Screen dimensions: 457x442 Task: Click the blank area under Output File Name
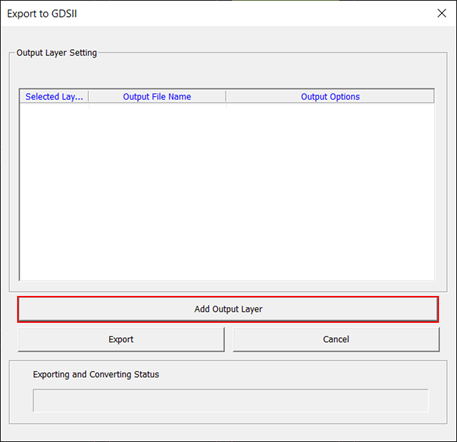pyautogui.click(x=157, y=192)
